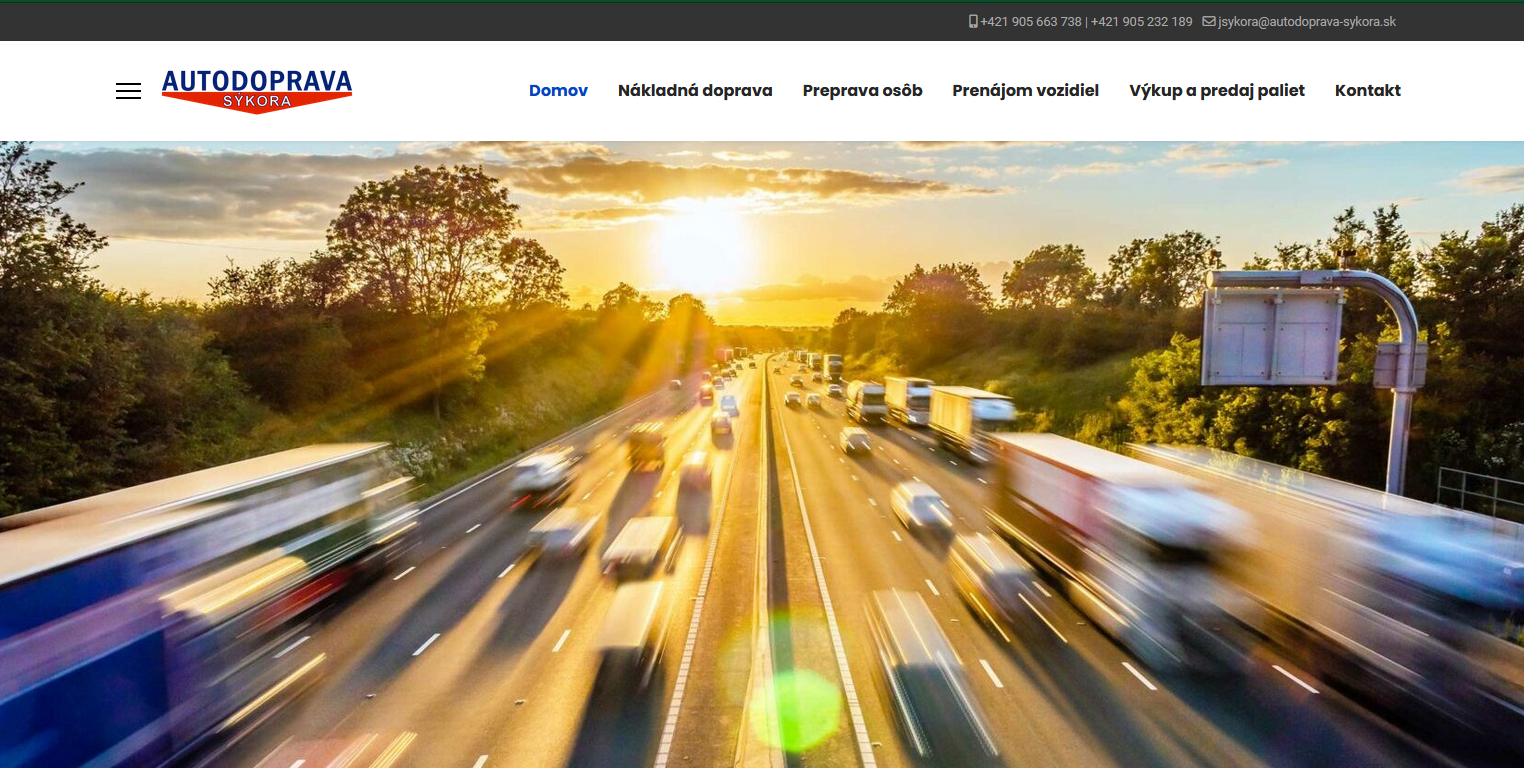Click the mobile phone icon in top bar
The width and height of the screenshot is (1524, 768).
point(973,21)
